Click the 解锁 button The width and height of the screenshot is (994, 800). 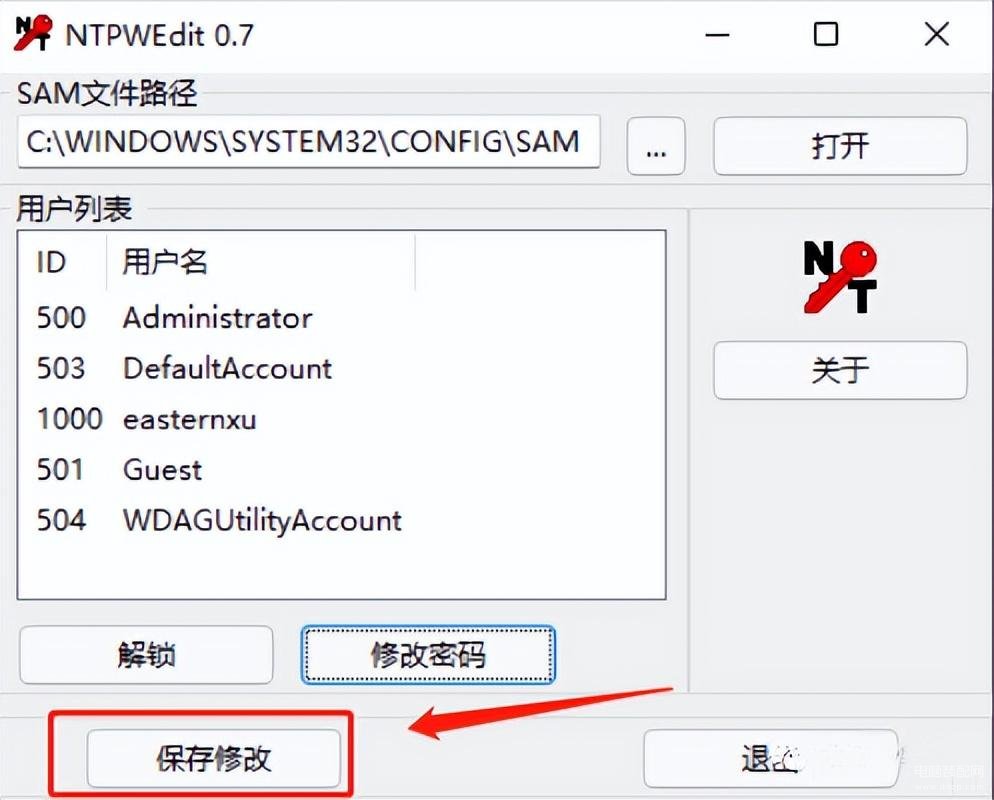click(146, 655)
